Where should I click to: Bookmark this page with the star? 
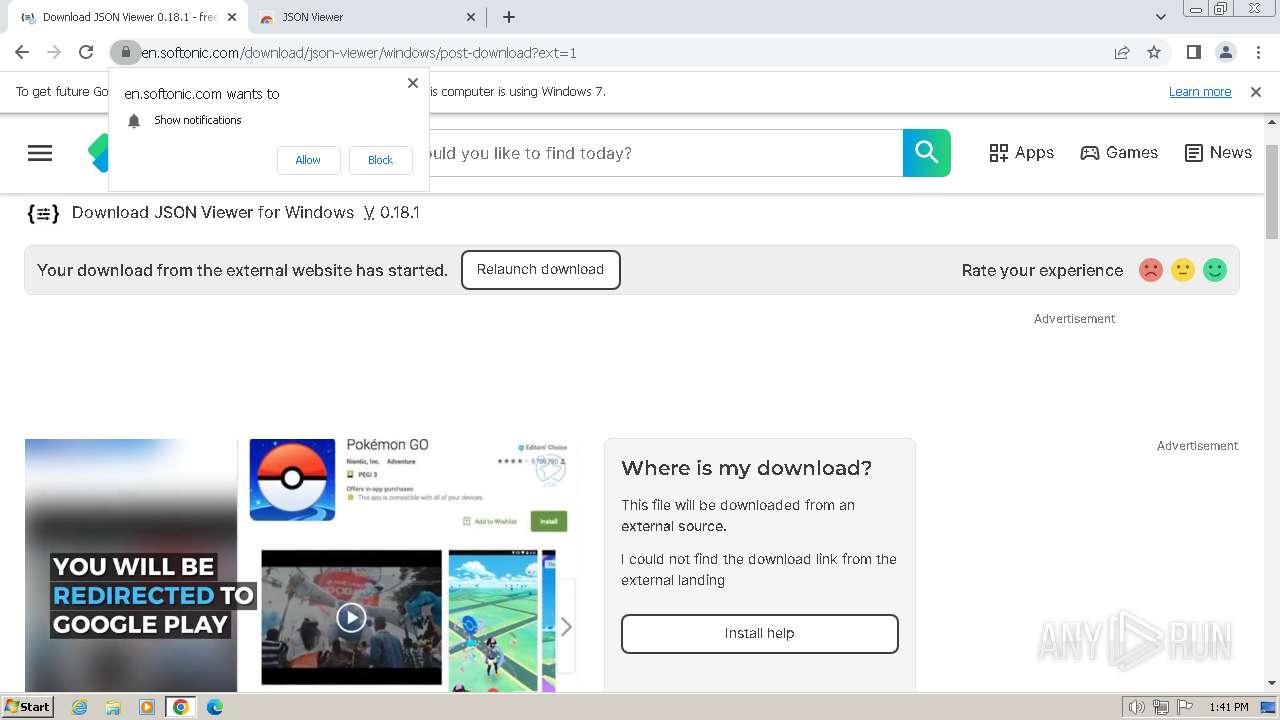1154,52
